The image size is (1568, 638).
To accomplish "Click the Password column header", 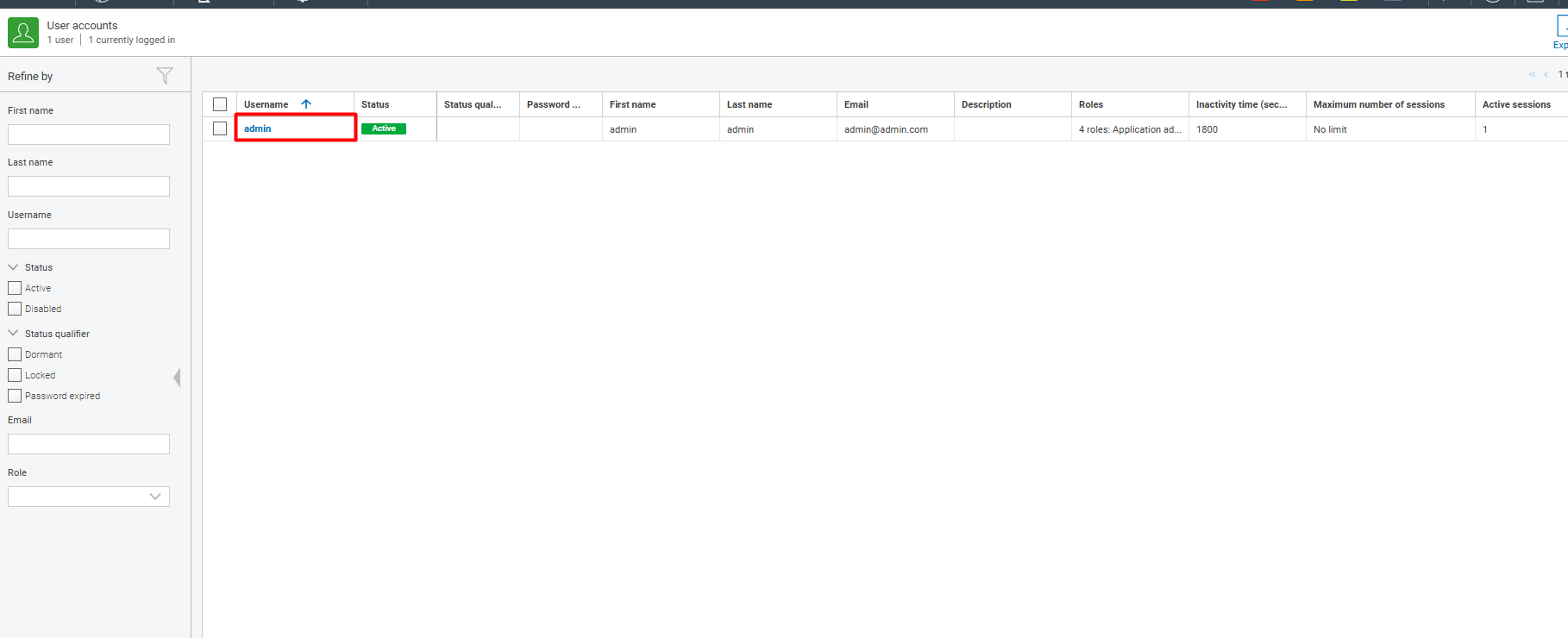I will click(561, 104).
